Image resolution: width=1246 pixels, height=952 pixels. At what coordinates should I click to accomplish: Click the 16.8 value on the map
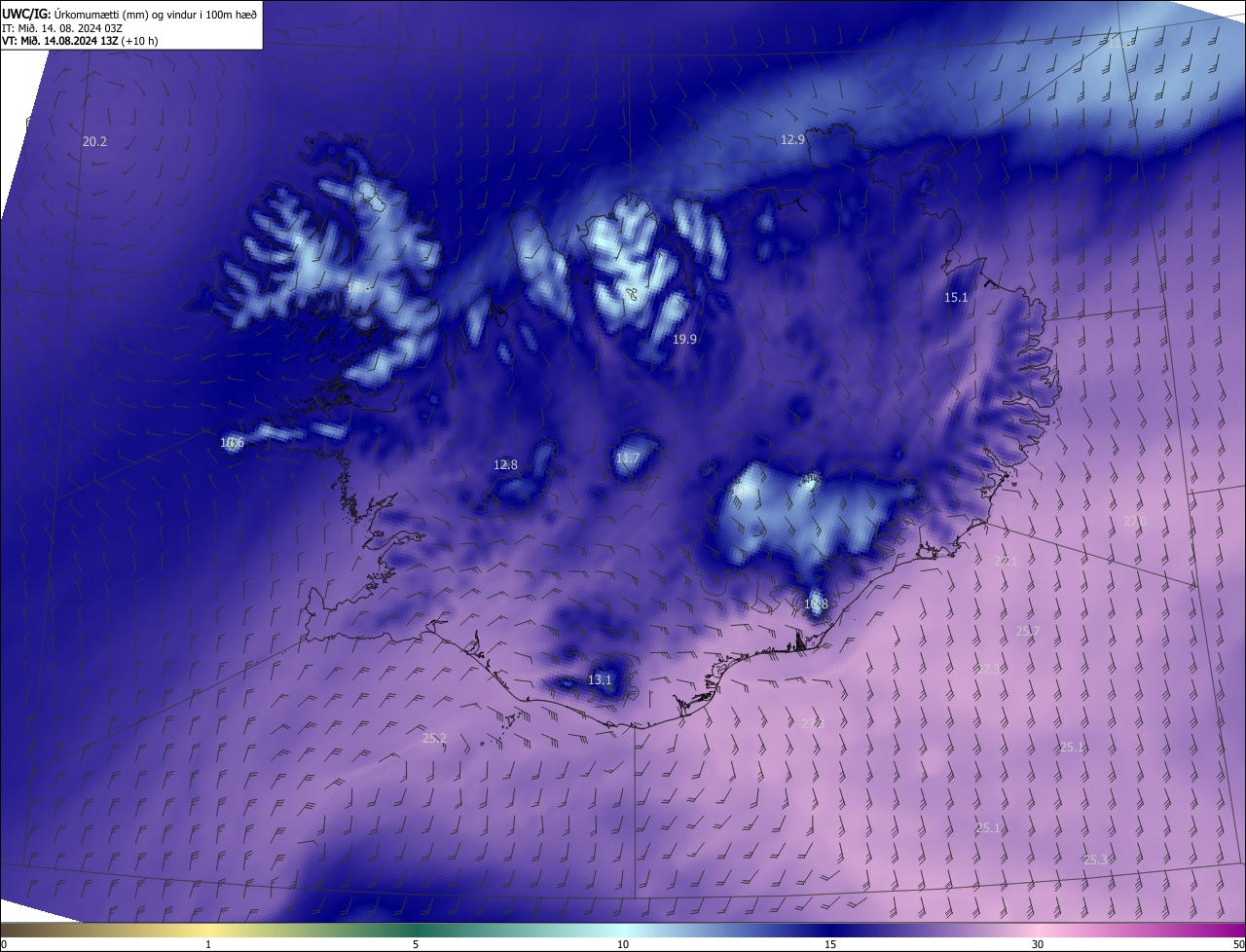(x=816, y=604)
